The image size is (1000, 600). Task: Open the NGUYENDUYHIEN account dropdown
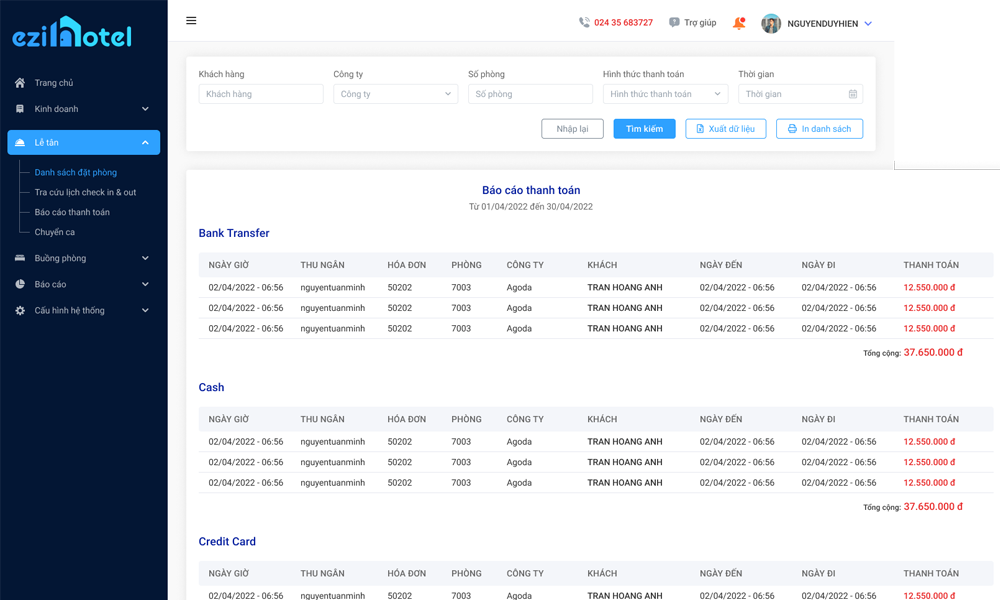click(x=867, y=23)
